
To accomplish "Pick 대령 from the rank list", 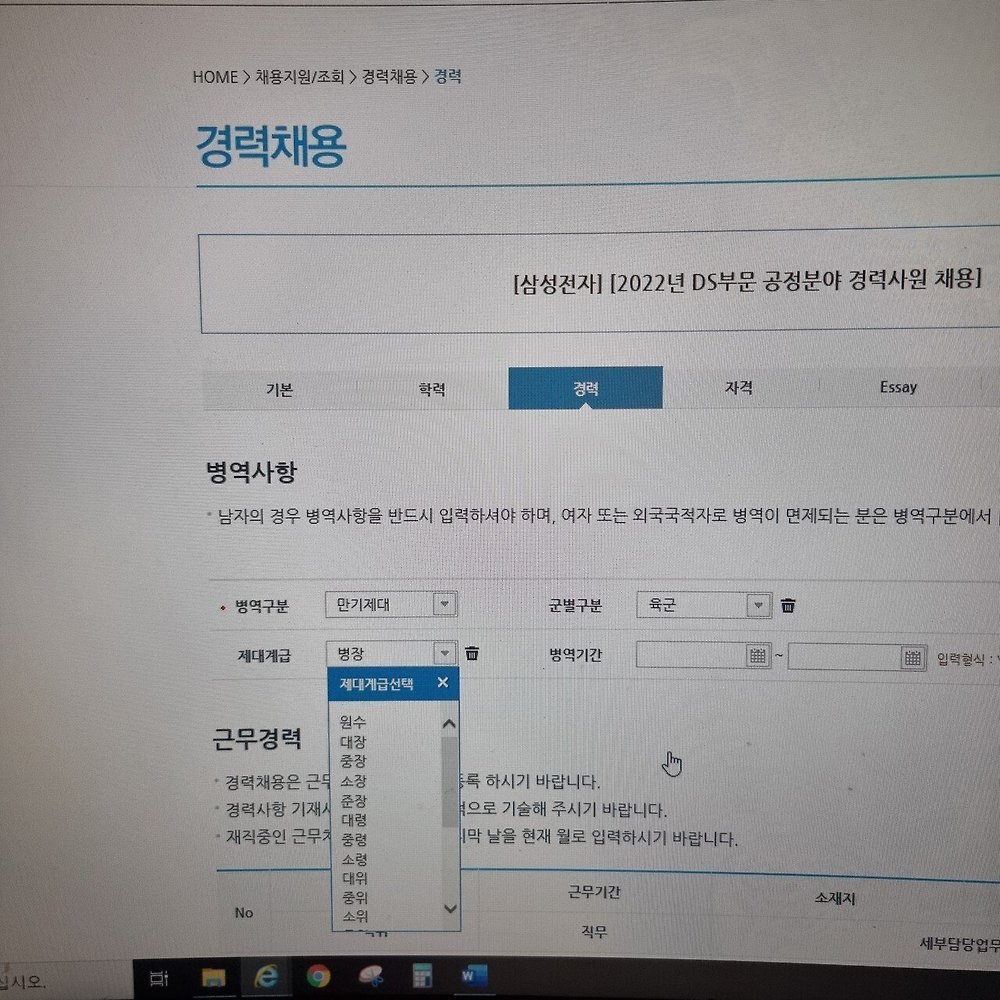I will pos(354,820).
